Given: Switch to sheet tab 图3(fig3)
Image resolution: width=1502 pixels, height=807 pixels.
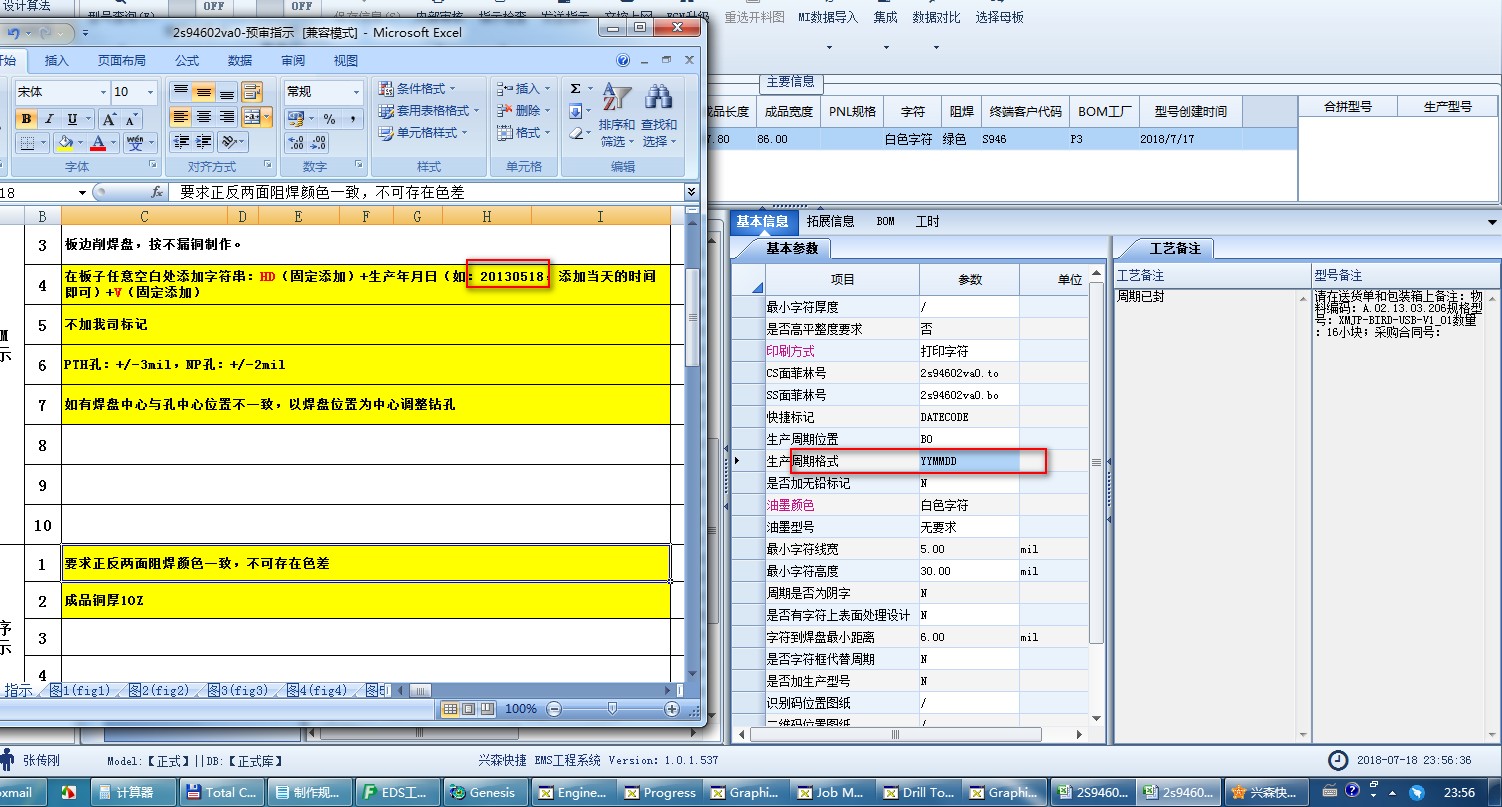Looking at the screenshot, I should 238,690.
